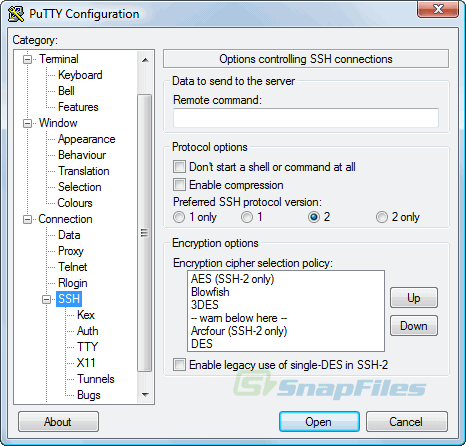This screenshot has width=466, height=446.
Task: Collapse the Window tree node
Action: coord(27,123)
